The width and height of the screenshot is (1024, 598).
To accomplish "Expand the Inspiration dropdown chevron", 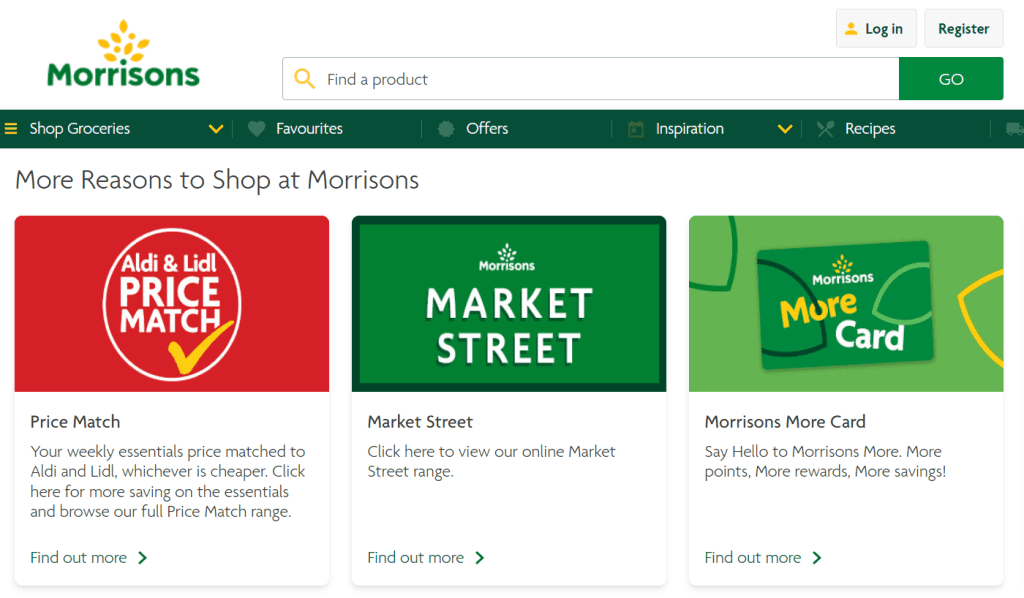I will (x=785, y=129).
